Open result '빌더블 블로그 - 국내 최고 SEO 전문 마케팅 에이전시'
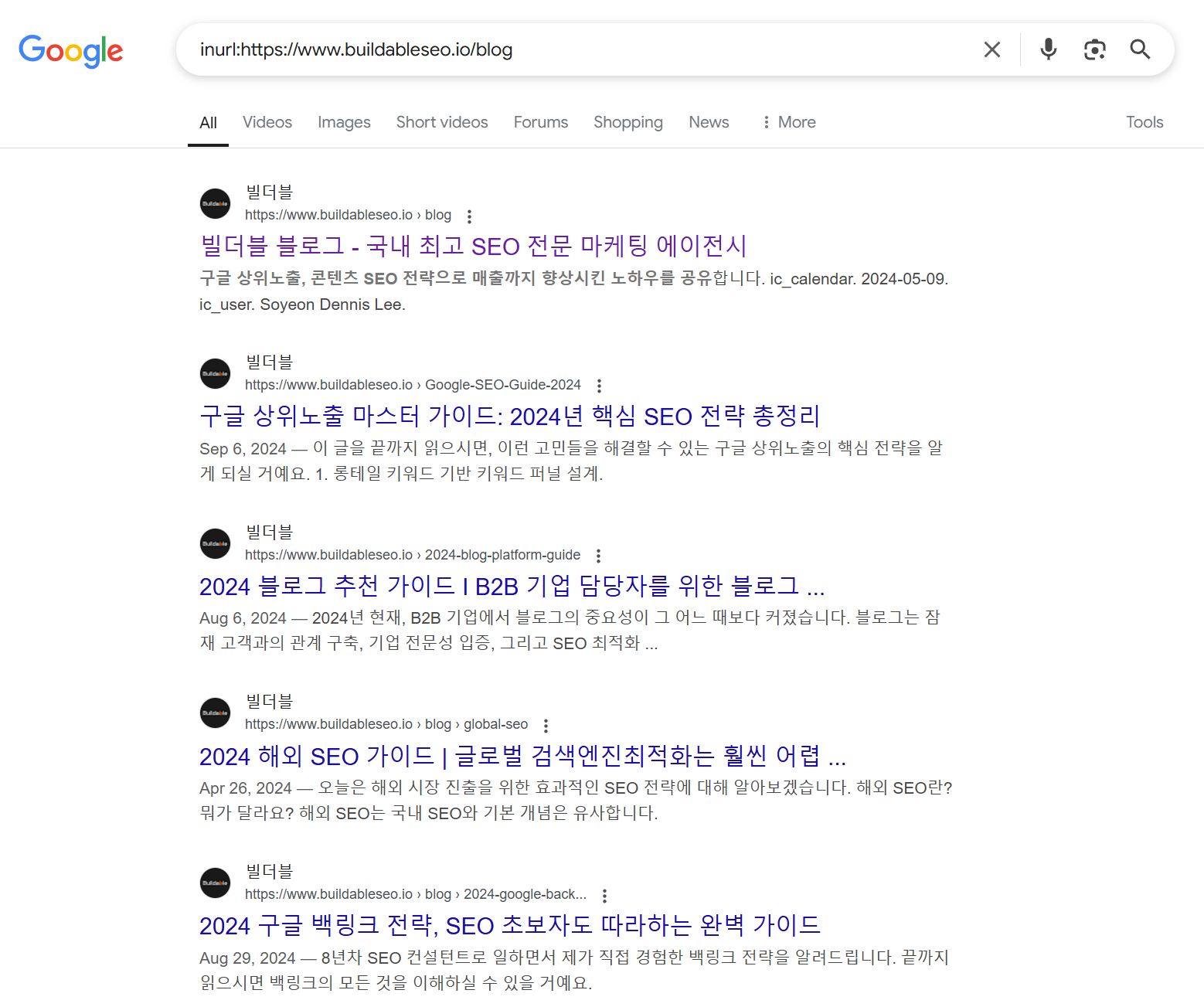Viewport: 1204px width, 1007px height. tap(473, 246)
